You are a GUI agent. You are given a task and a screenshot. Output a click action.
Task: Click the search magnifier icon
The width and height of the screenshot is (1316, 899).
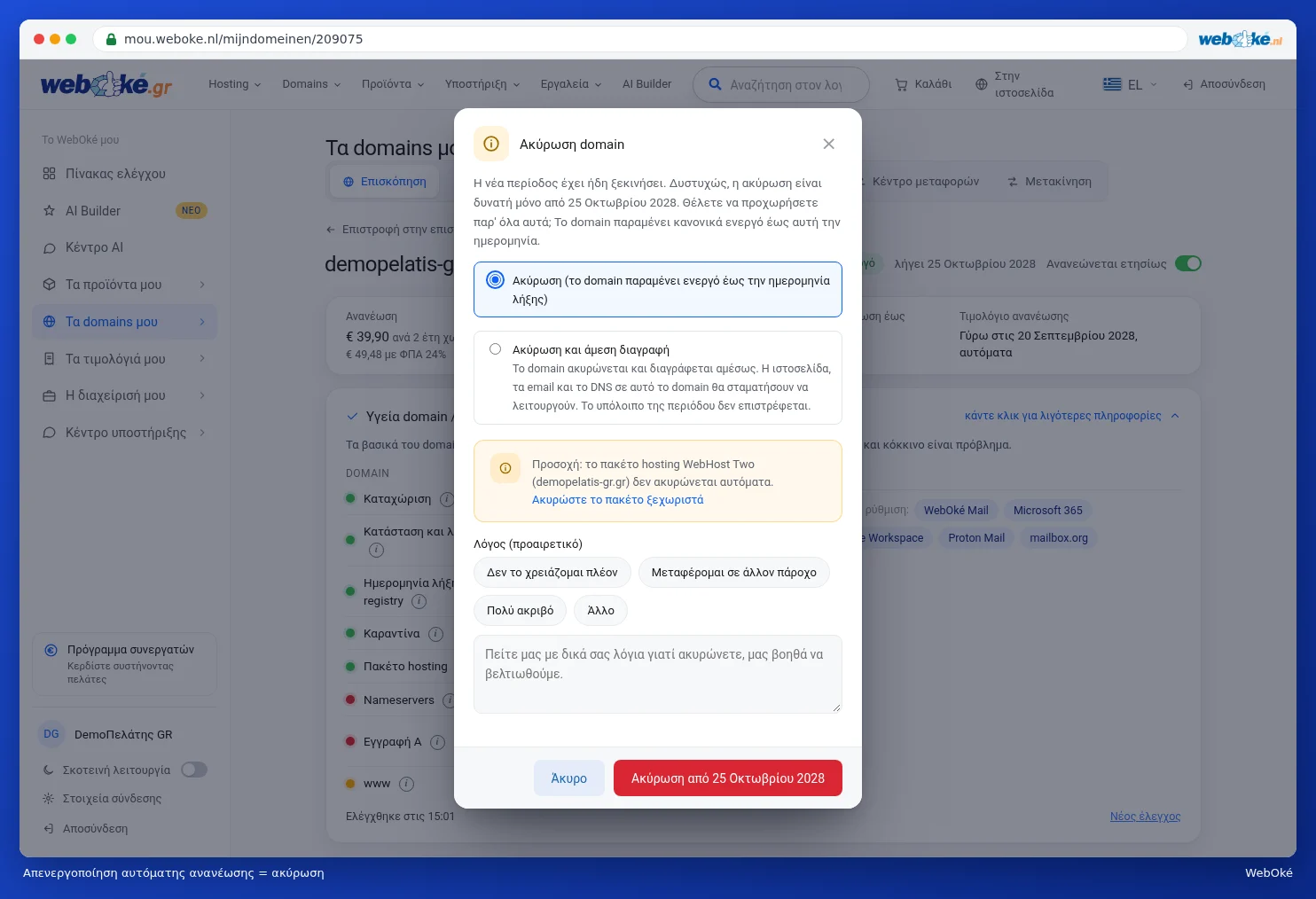point(715,85)
